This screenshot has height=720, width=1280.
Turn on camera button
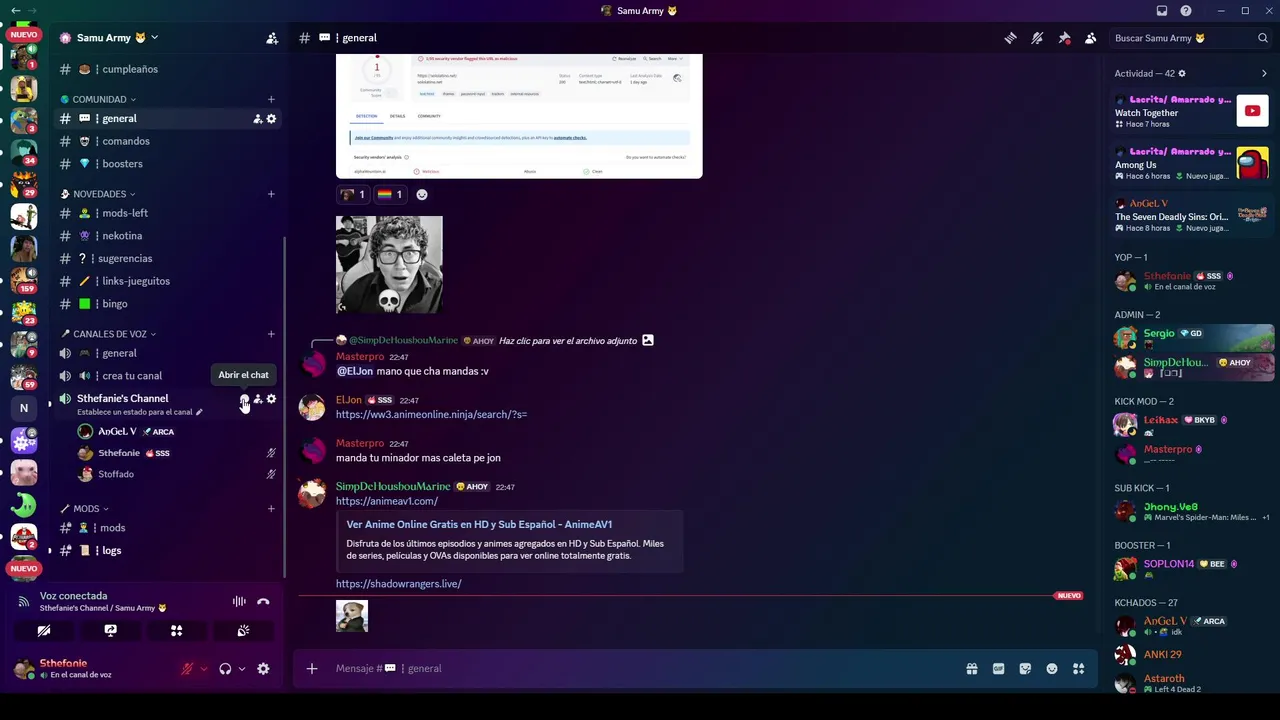coord(44,631)
